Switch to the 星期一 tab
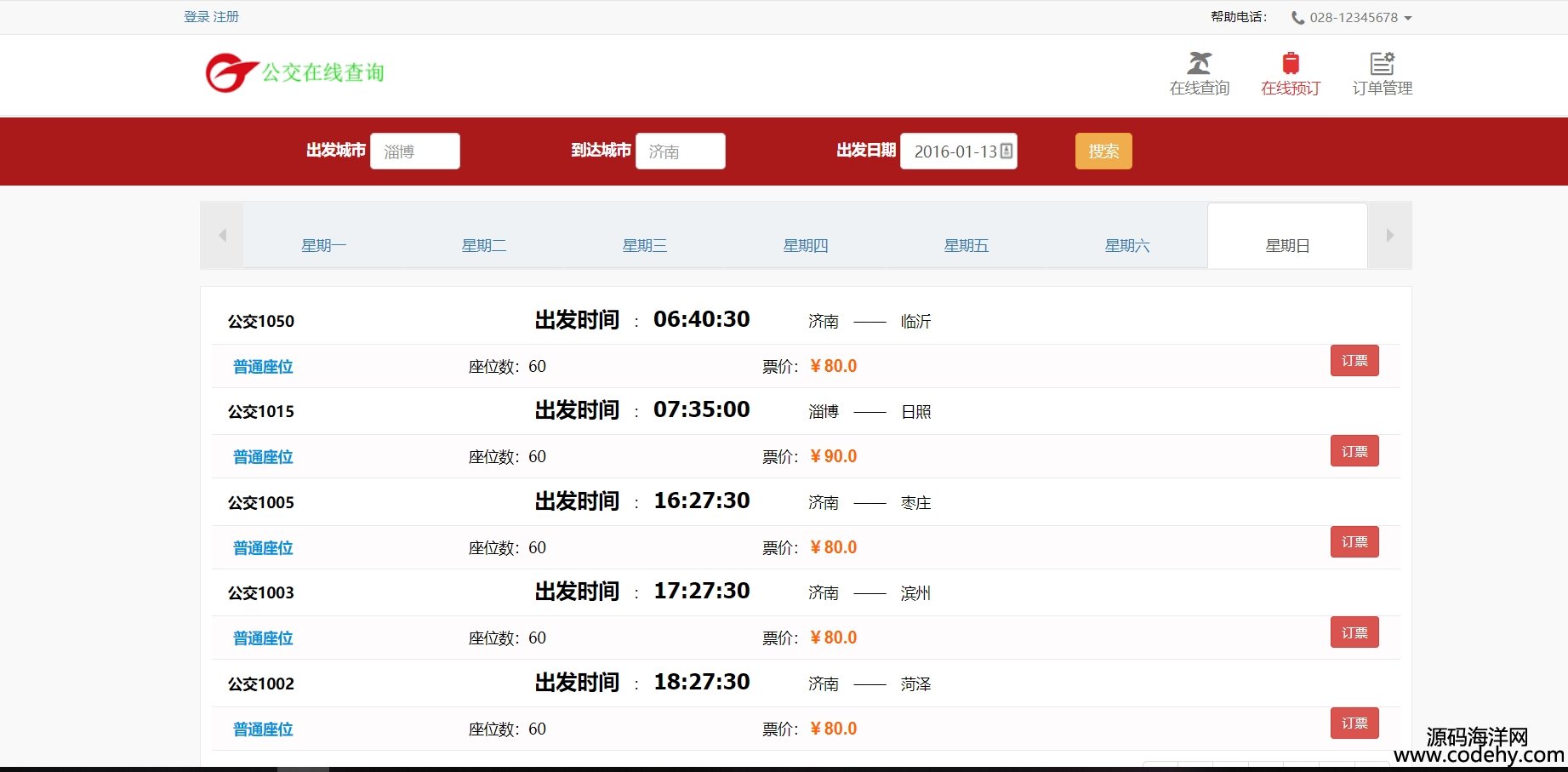Screen dimensions: 1568x772 point(323,245)
